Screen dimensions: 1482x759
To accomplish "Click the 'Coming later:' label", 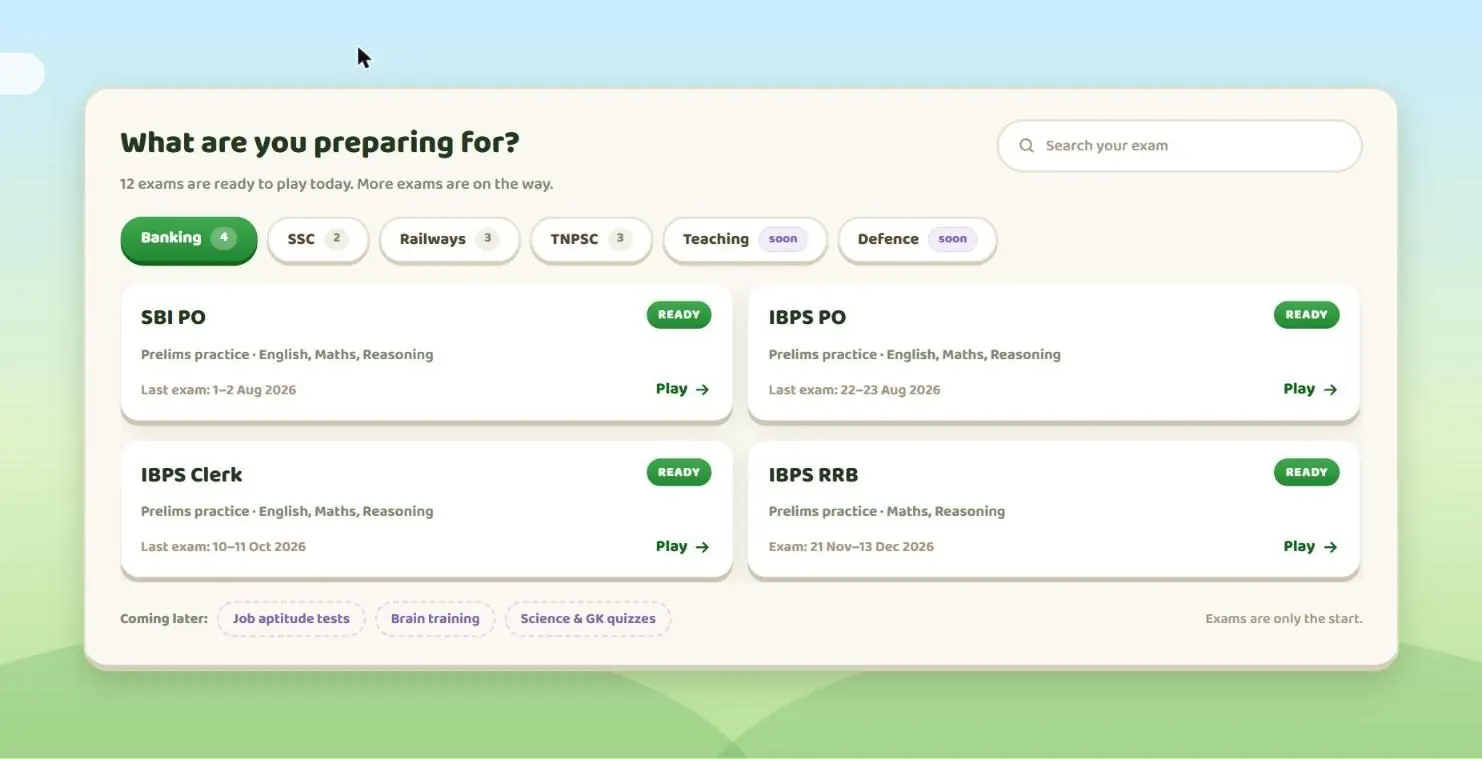I will [164, 619].
